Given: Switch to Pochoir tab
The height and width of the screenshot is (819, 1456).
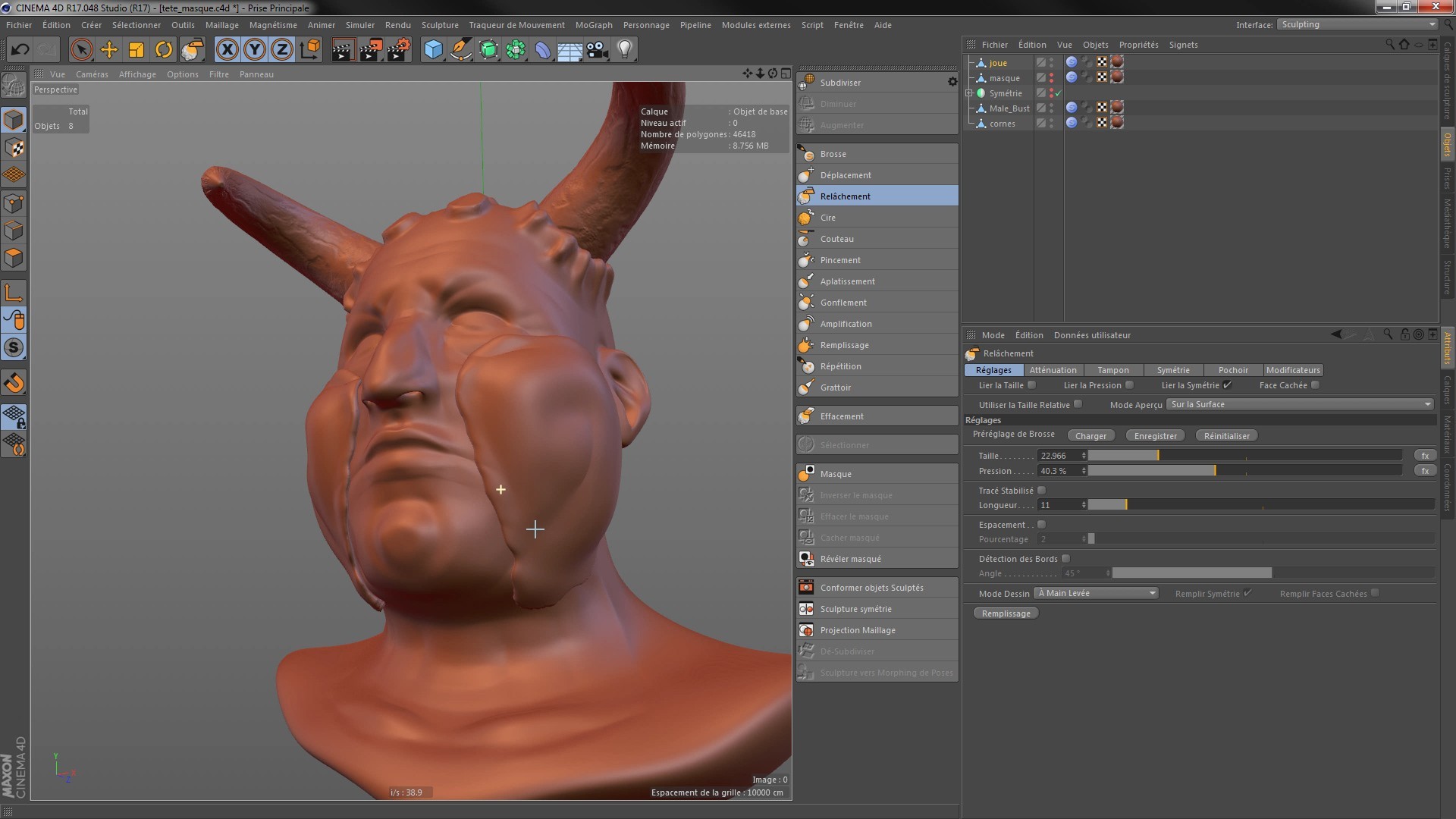Looking at the screenshot, I should point(1233,370).
